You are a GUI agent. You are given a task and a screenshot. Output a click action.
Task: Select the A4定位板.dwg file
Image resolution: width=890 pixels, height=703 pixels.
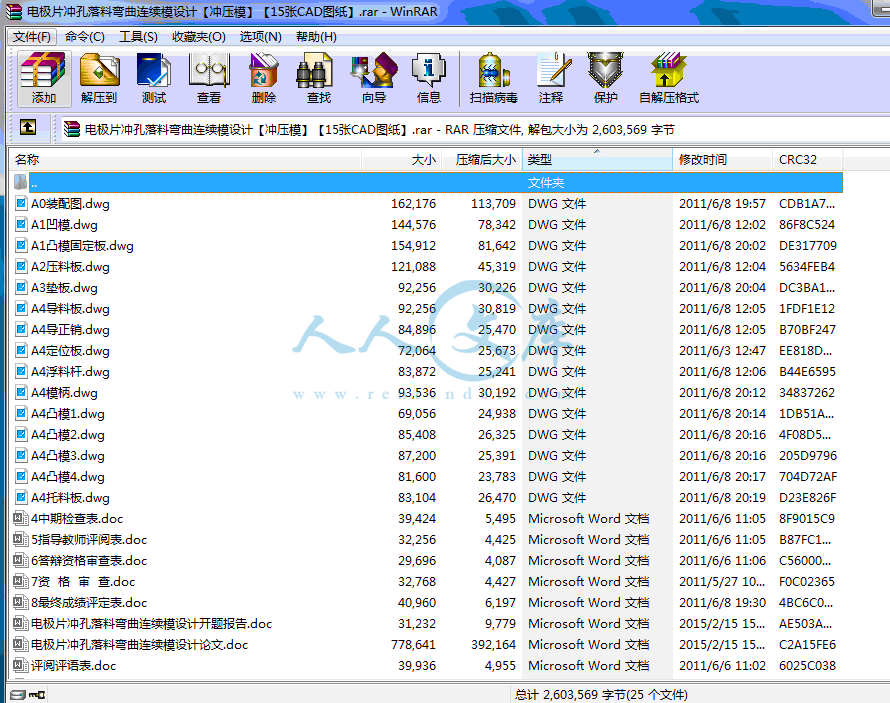tap(70, 351)
